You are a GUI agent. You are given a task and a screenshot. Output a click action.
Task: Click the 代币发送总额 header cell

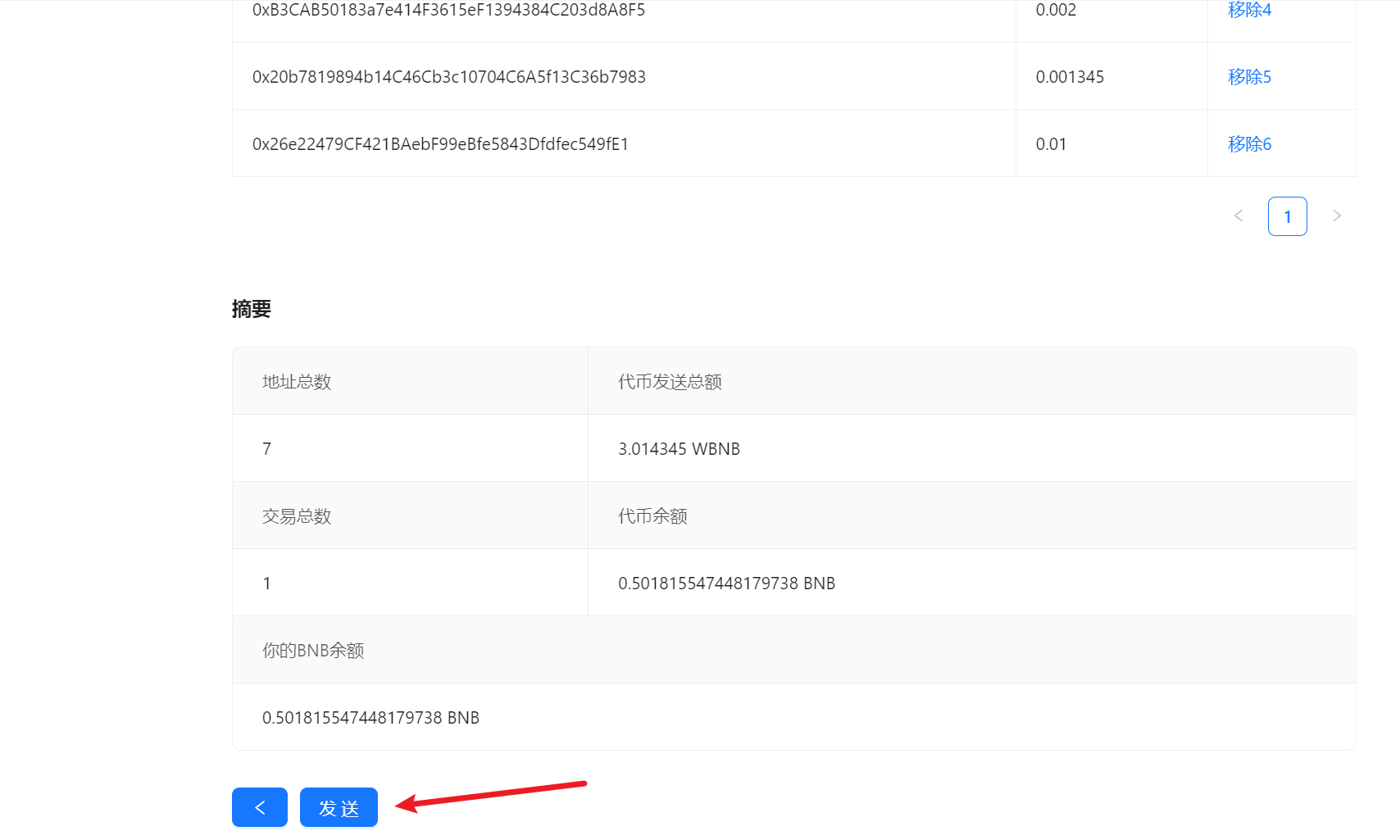point(670,382)
